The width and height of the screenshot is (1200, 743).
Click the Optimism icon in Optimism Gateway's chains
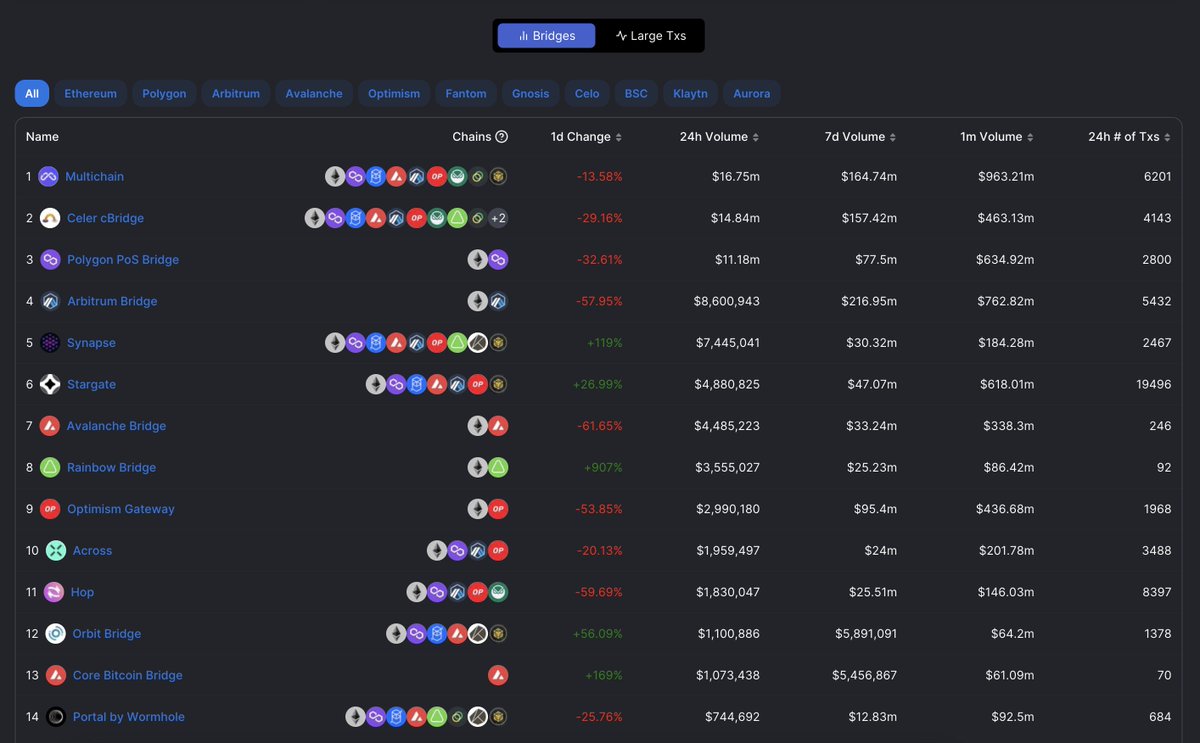tap(498, 508)
